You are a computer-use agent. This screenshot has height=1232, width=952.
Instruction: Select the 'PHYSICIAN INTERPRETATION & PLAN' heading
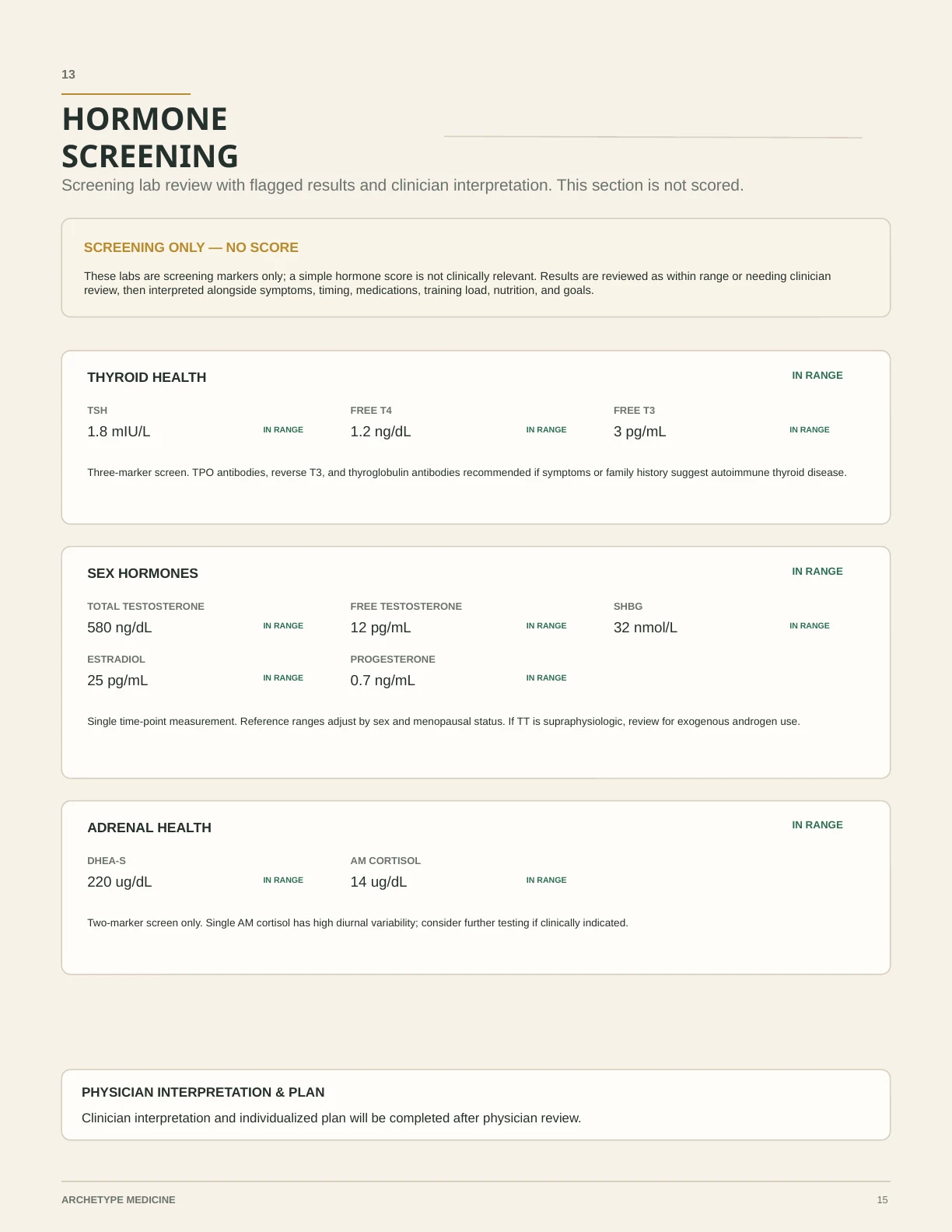[203, 1093]
